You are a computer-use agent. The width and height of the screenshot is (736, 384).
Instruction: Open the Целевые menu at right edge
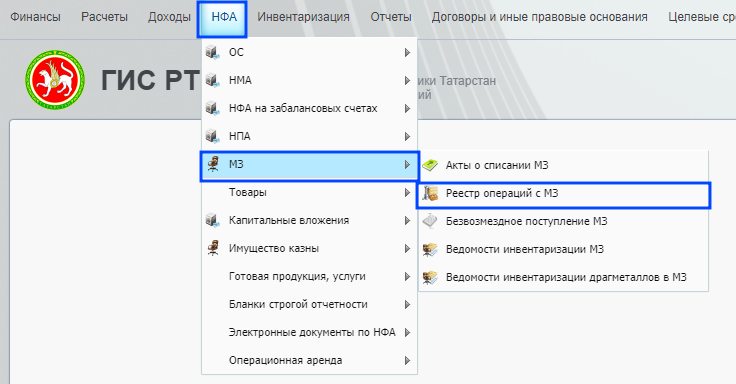[x=702, y=17]
